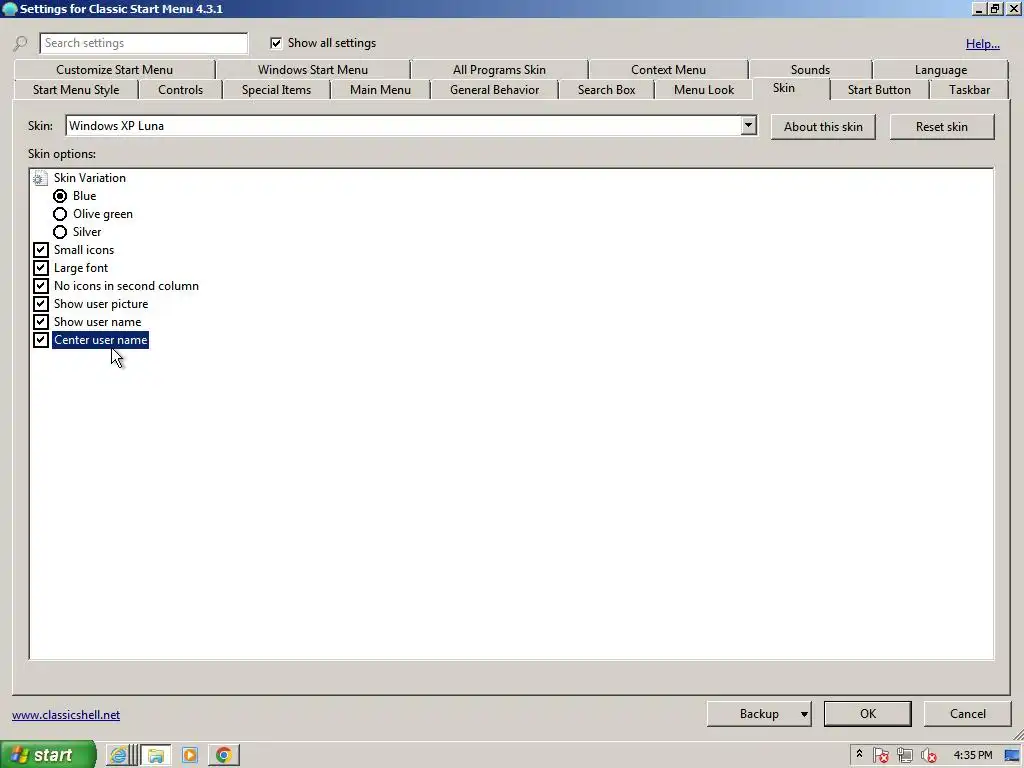Toggle No icons in second column
1024x768 pixels.
40,286
